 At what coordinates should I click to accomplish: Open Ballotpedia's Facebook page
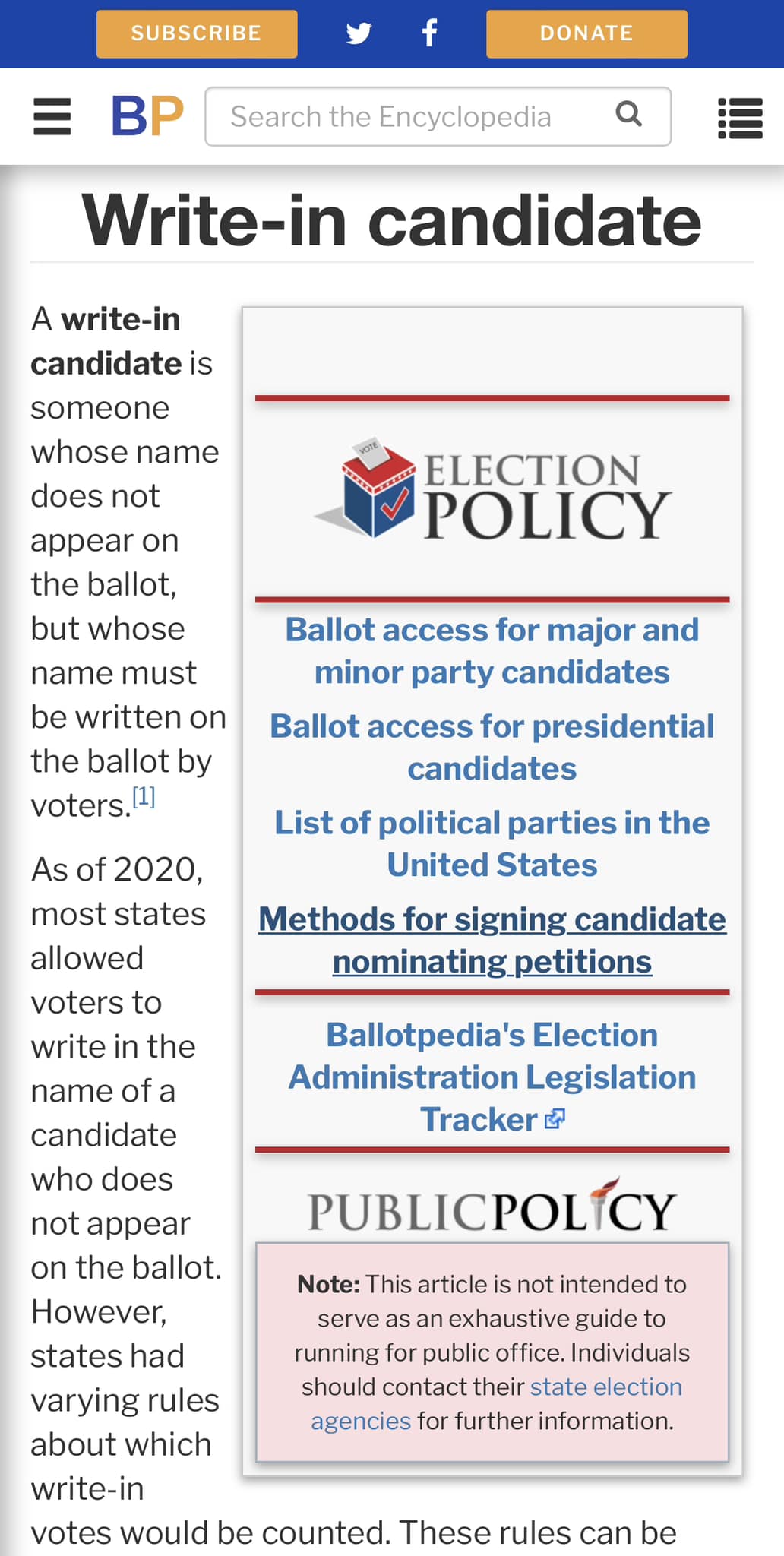tap(430, 33)
